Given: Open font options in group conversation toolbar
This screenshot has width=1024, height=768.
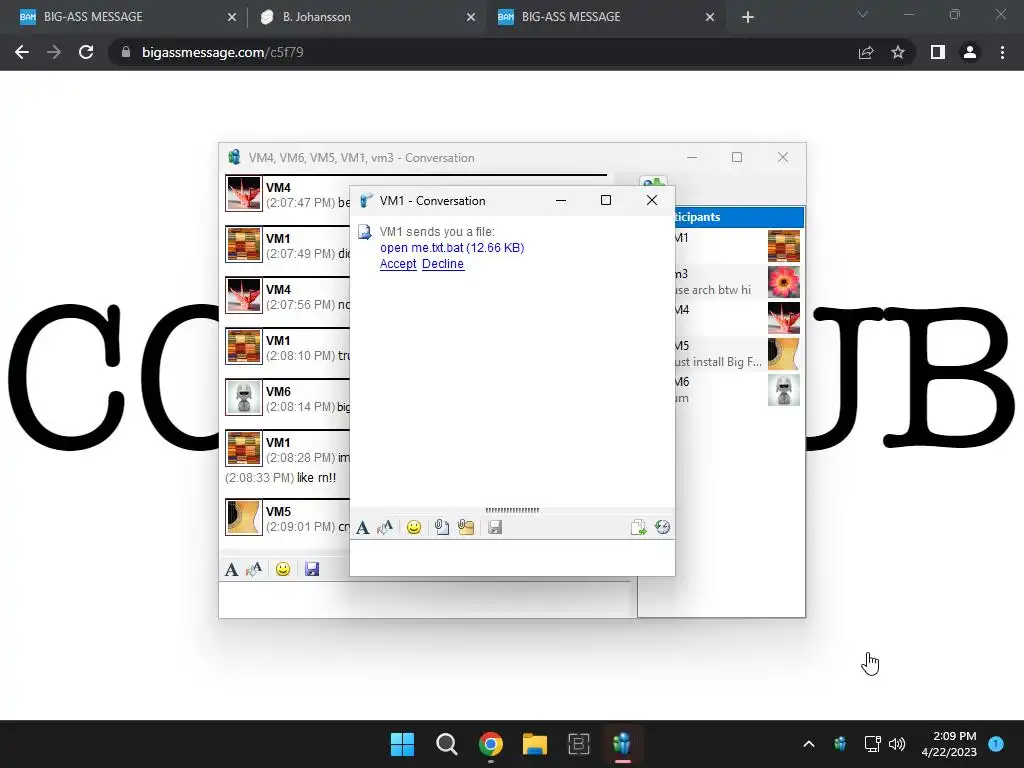Looking at the screenshot, I should (231, 569).
